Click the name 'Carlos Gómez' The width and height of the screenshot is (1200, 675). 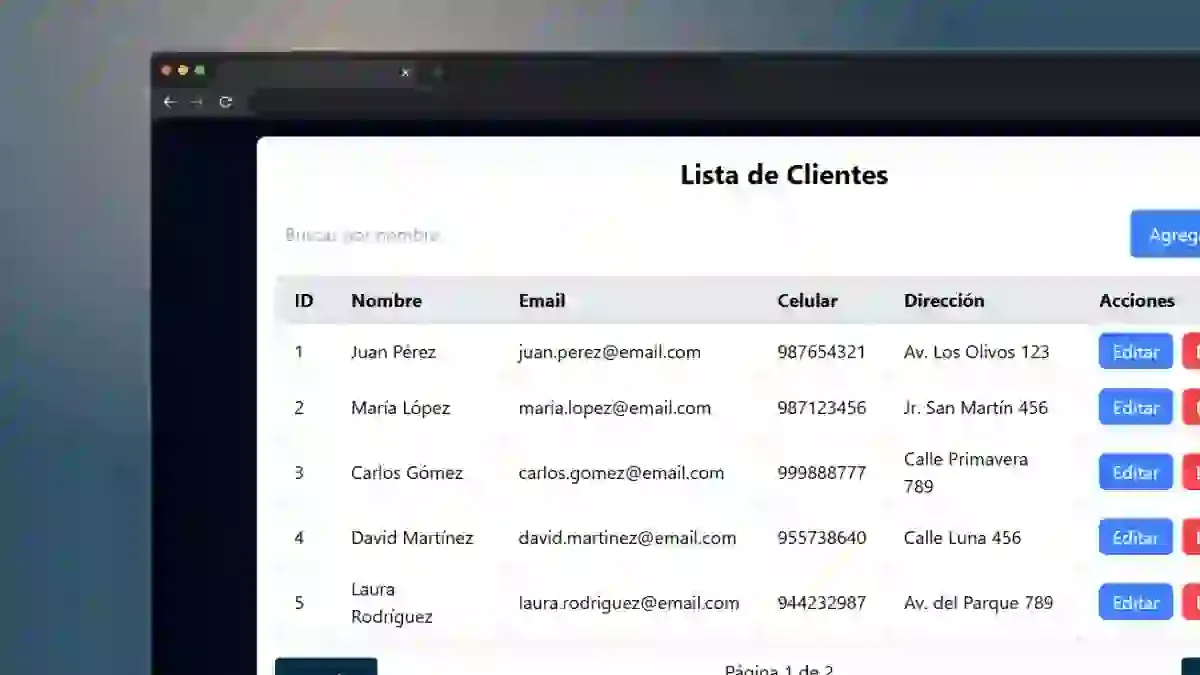(407, 473)
